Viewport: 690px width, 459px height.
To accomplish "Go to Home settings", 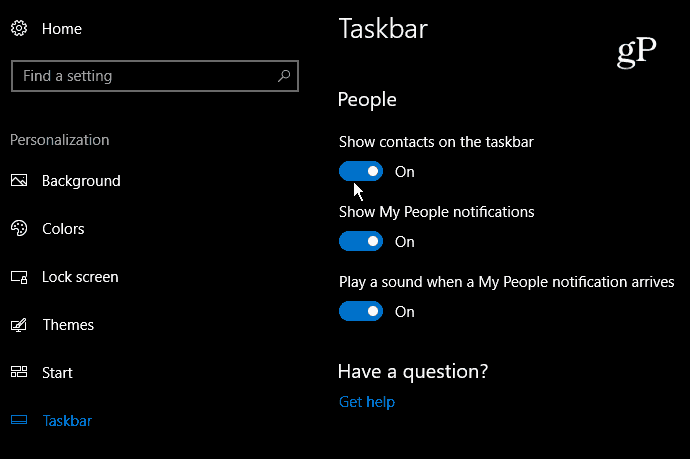I will (x=62, y=29).
